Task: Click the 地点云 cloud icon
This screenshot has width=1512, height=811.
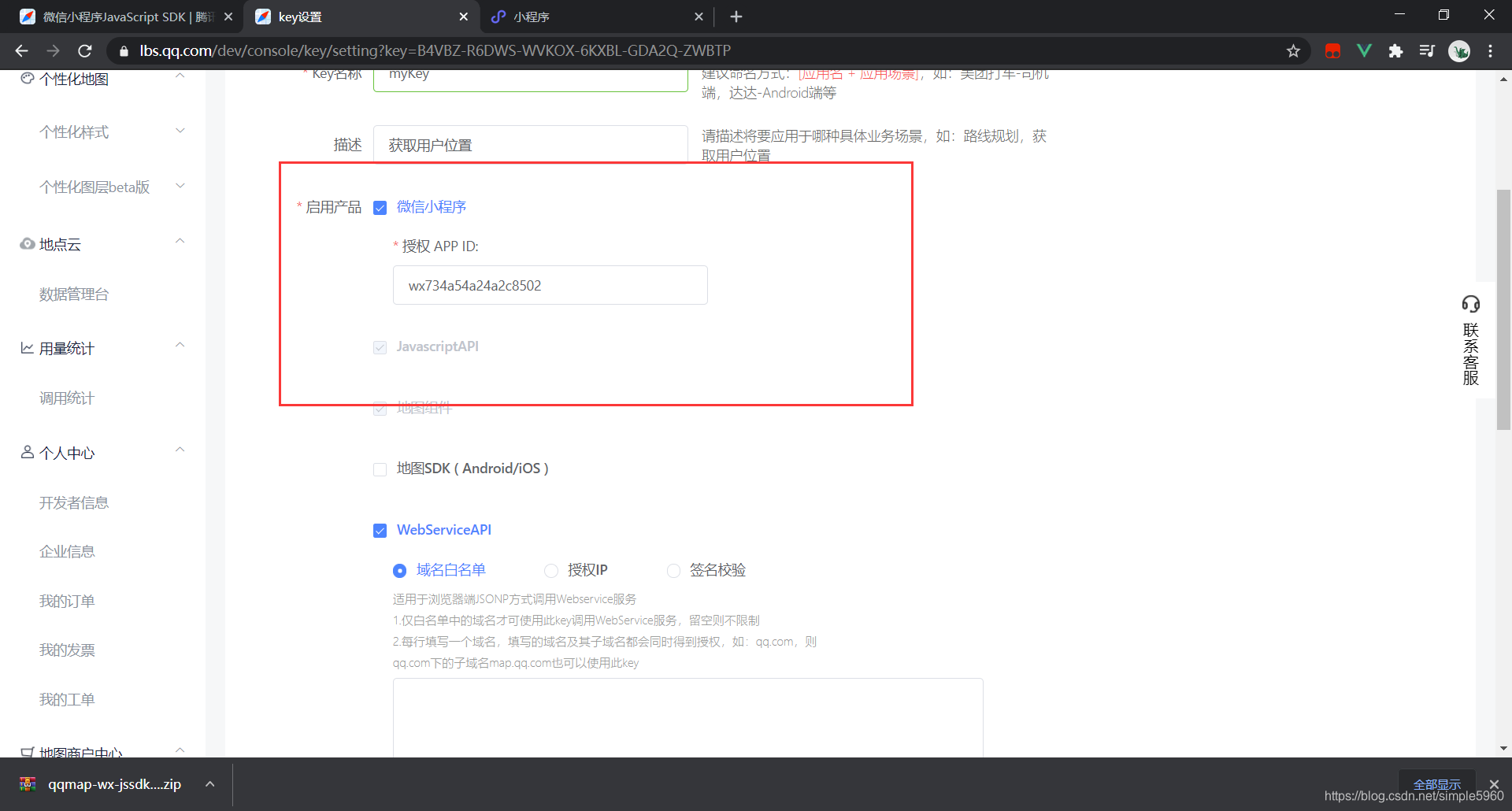Action: [x=28, y=244]
